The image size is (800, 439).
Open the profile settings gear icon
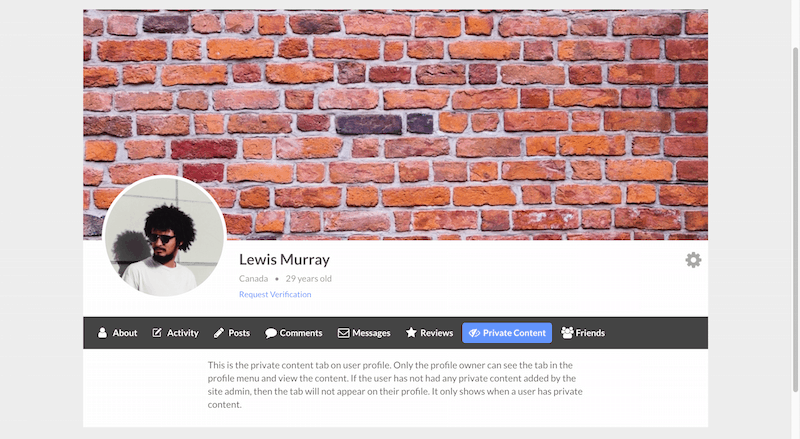click(x=693, y=260)
